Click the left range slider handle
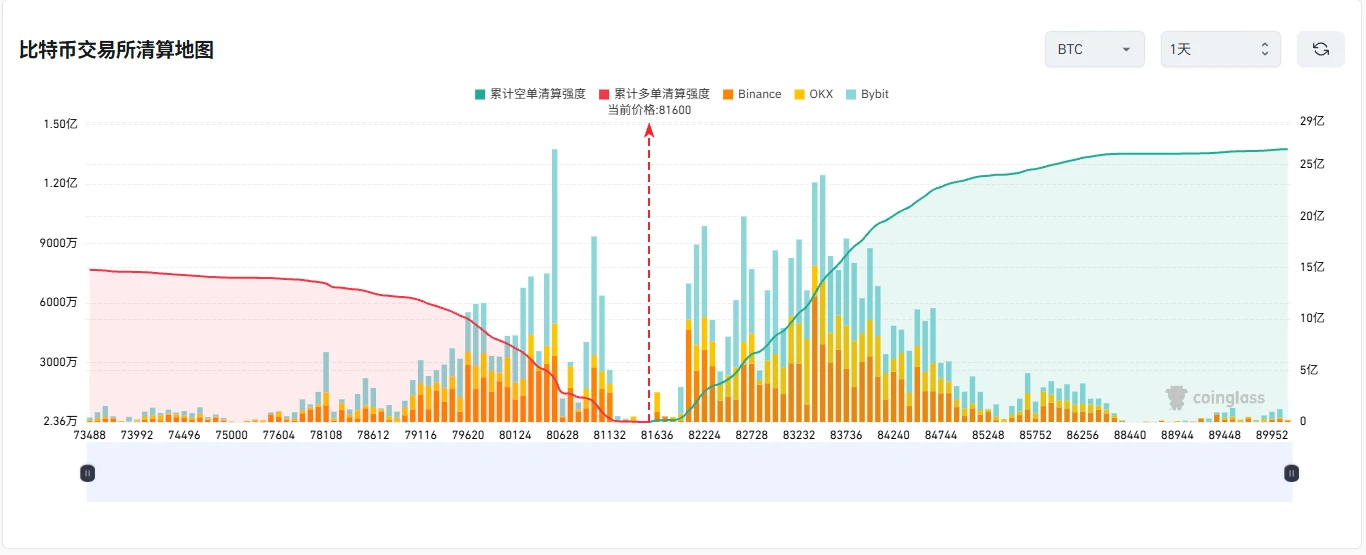Viewport: 1366px width, 555px height. (x=87, y=473)
